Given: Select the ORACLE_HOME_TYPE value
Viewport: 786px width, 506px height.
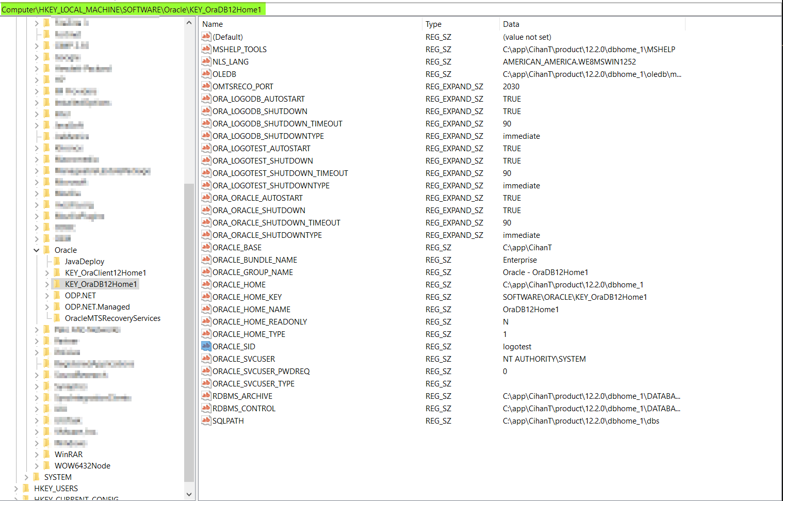Looking at the screenshot, I should point(249,334).
